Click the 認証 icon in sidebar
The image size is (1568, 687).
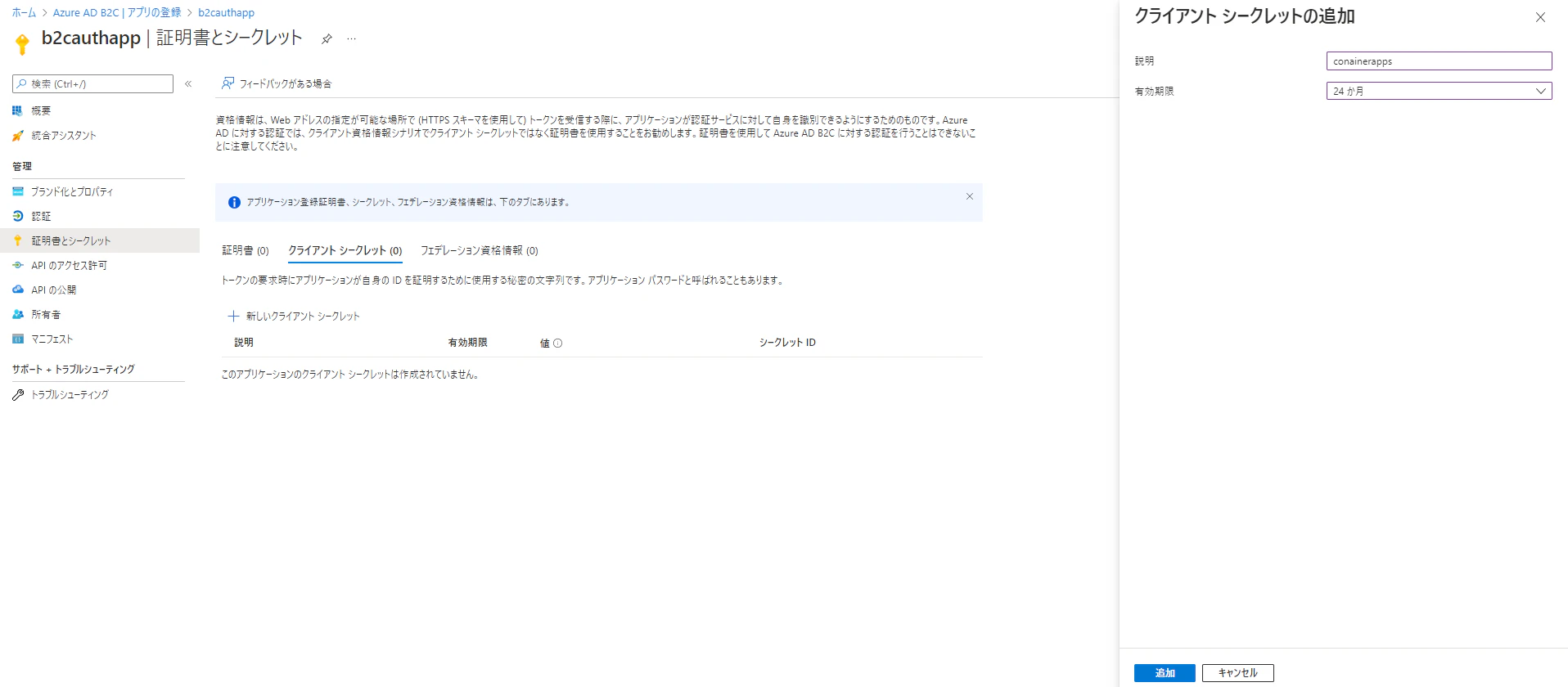[x=18, y=216]
